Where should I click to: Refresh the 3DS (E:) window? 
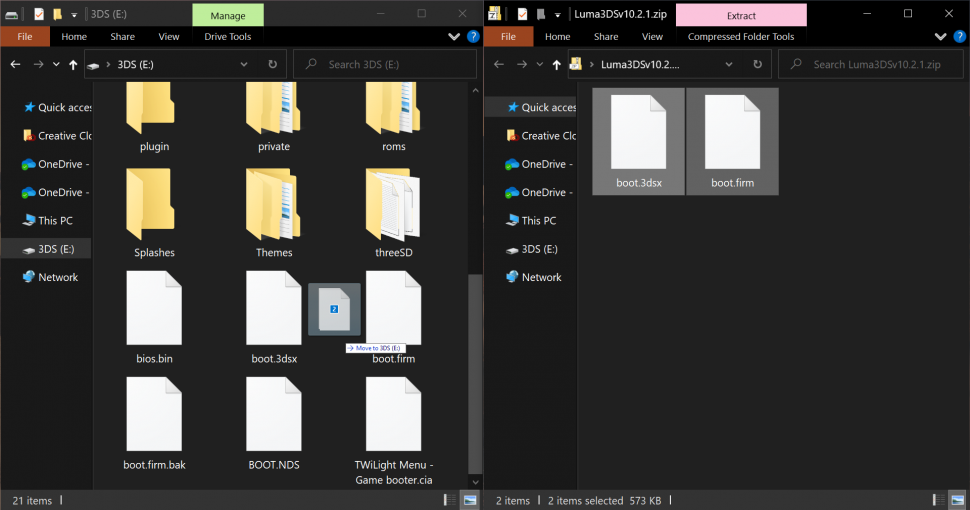(272, 64)
